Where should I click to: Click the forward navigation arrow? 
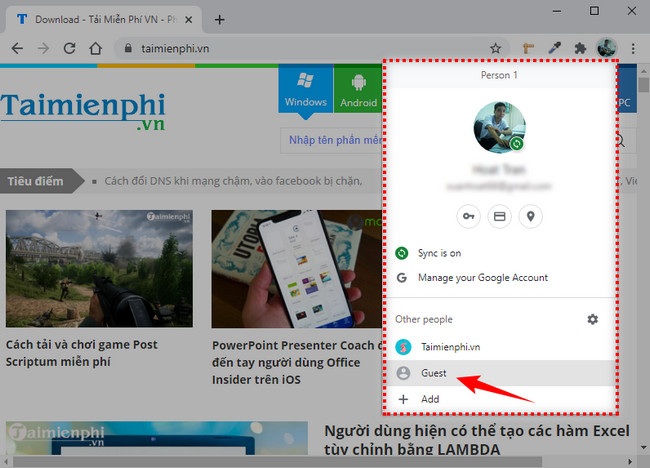pos(43,48)
